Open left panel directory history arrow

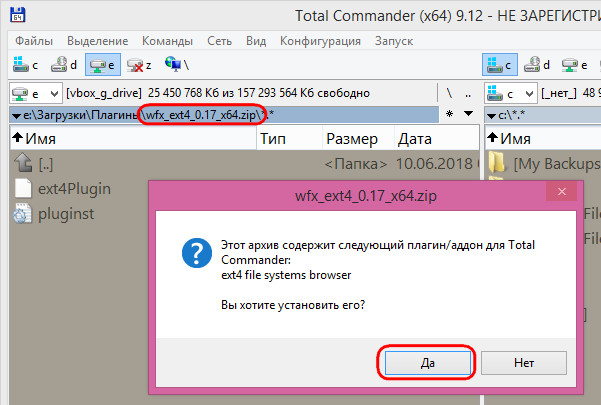[468, 114]
